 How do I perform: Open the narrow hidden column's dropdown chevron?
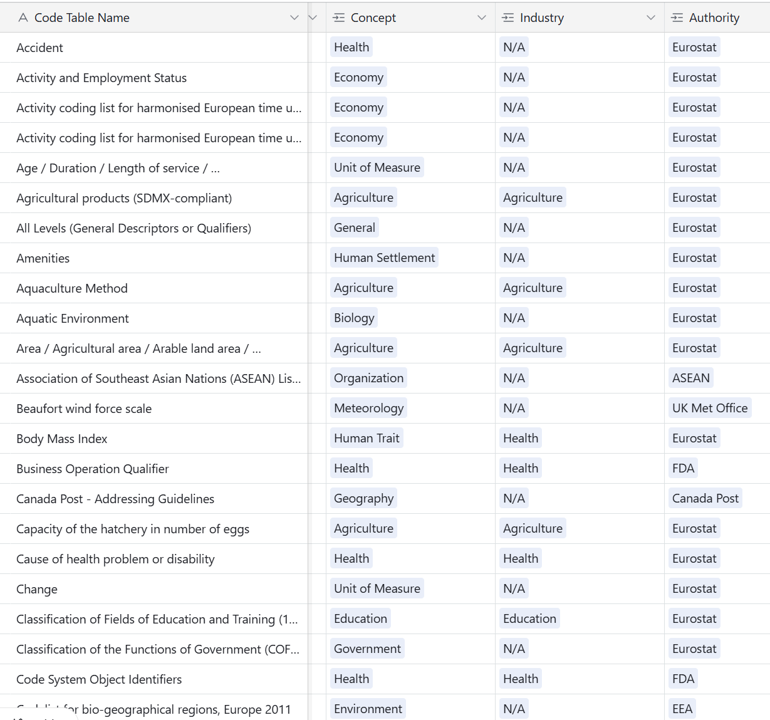pos(312,18)
